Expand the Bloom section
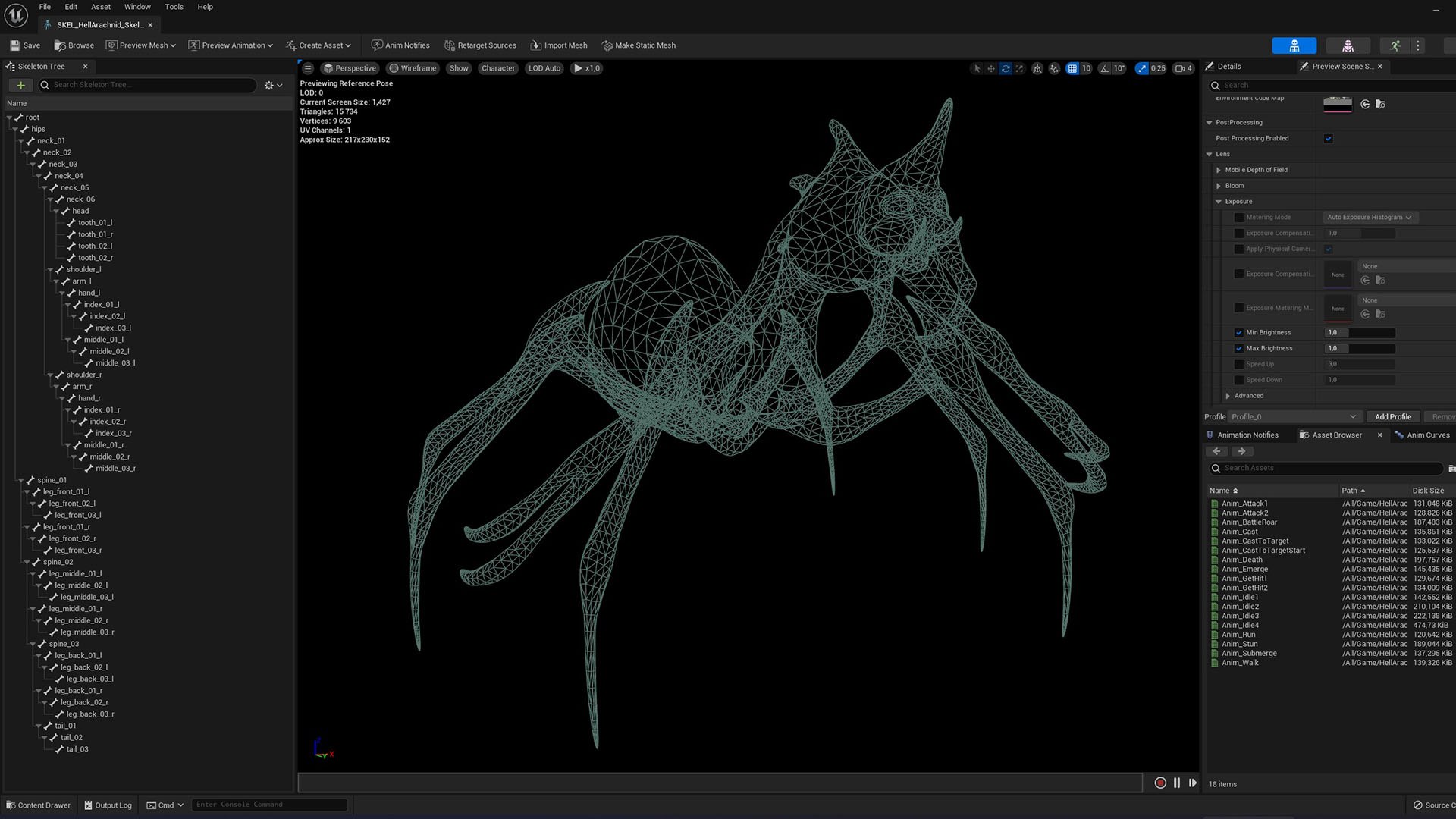The width and height of the screenshot is (1456, 819). click(1219, 186)
